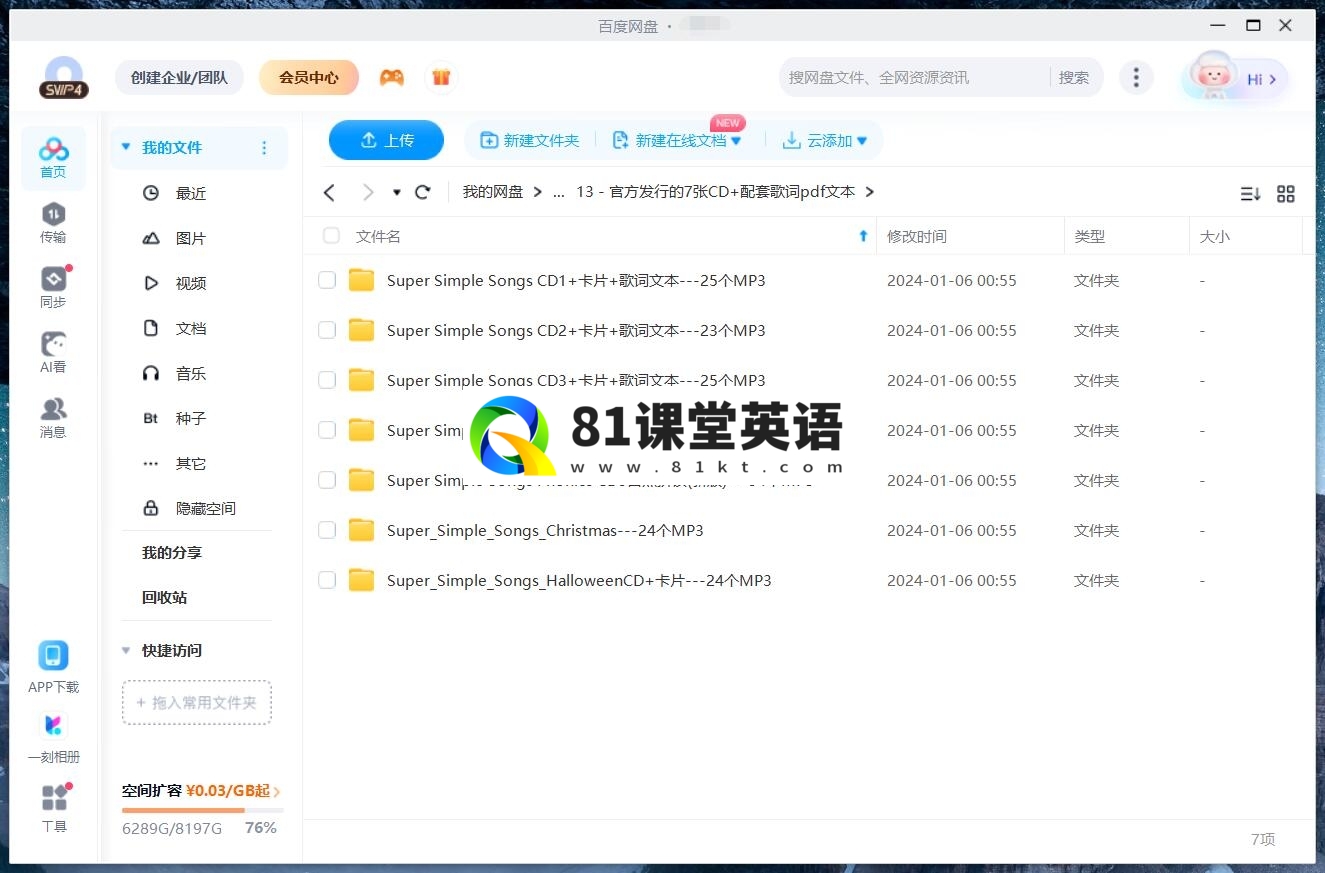
Task: Tick the select-all checkbox in the header
Action: 331,236
